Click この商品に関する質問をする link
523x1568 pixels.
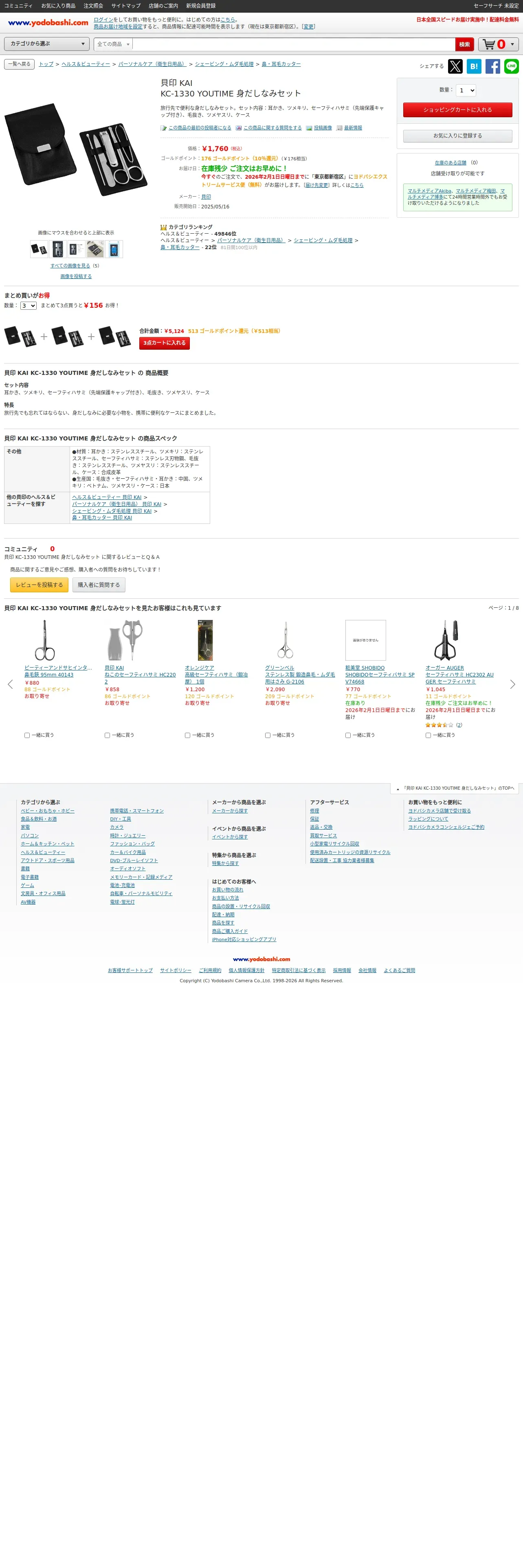pos(272,128)
